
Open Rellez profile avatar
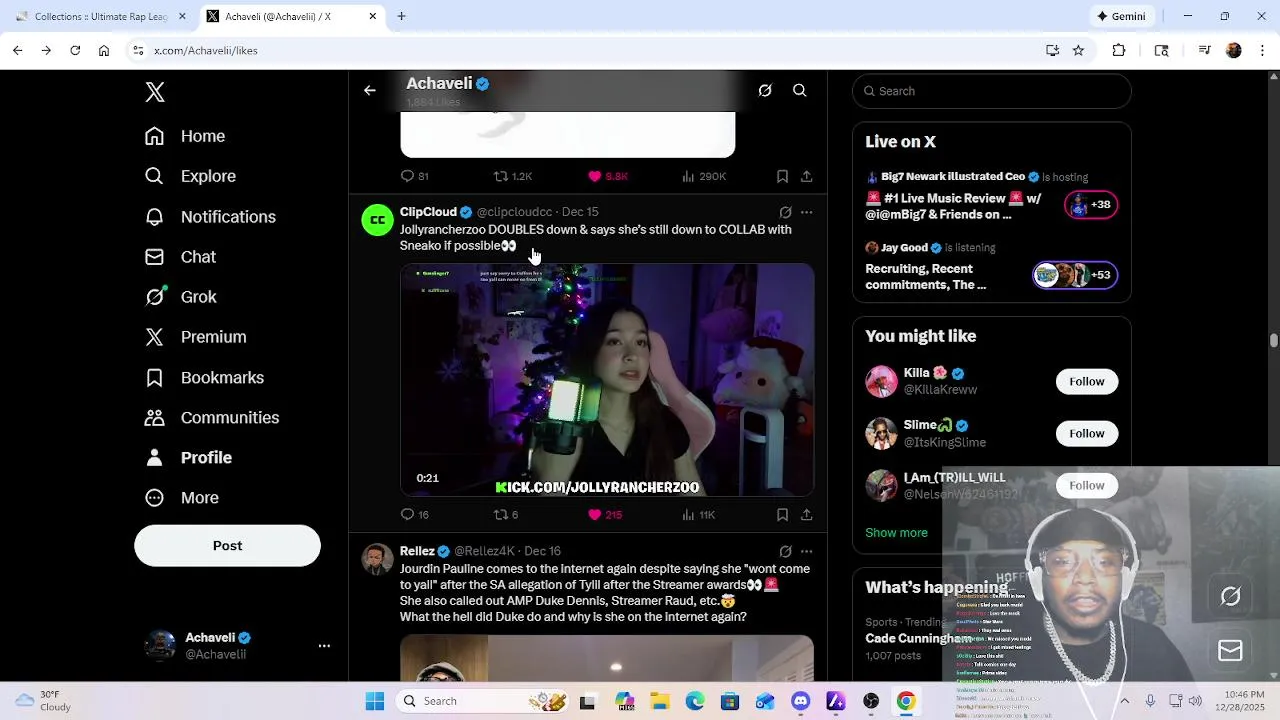(x=377, y=559)
